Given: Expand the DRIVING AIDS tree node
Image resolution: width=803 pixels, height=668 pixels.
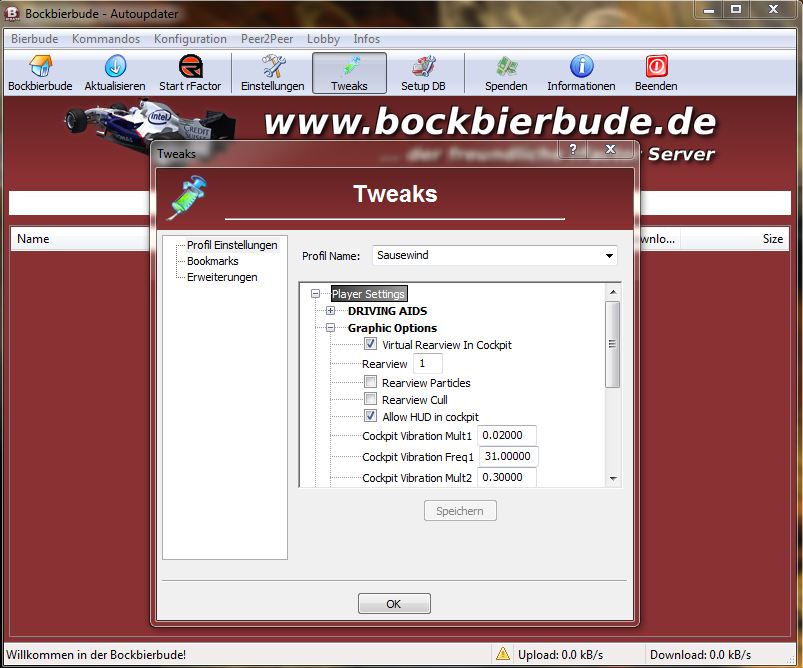Looking at the screenshot, I should [x=331, y=311].
